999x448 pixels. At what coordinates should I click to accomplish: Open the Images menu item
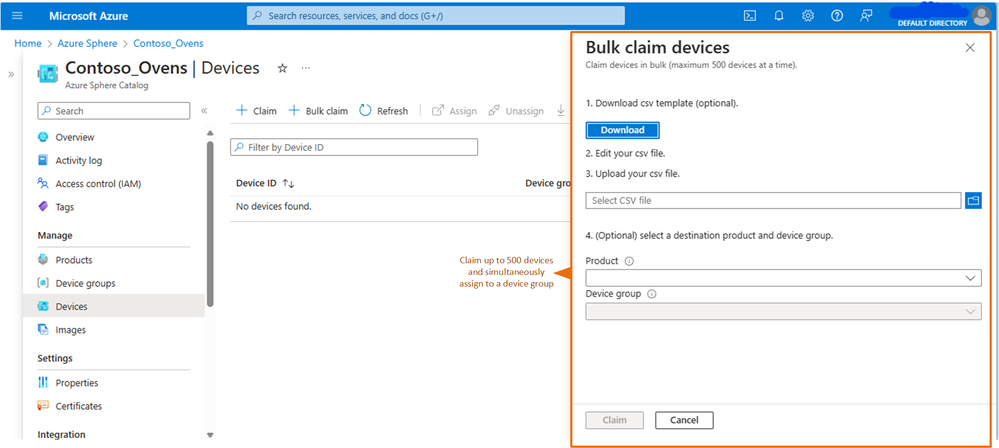70,329
